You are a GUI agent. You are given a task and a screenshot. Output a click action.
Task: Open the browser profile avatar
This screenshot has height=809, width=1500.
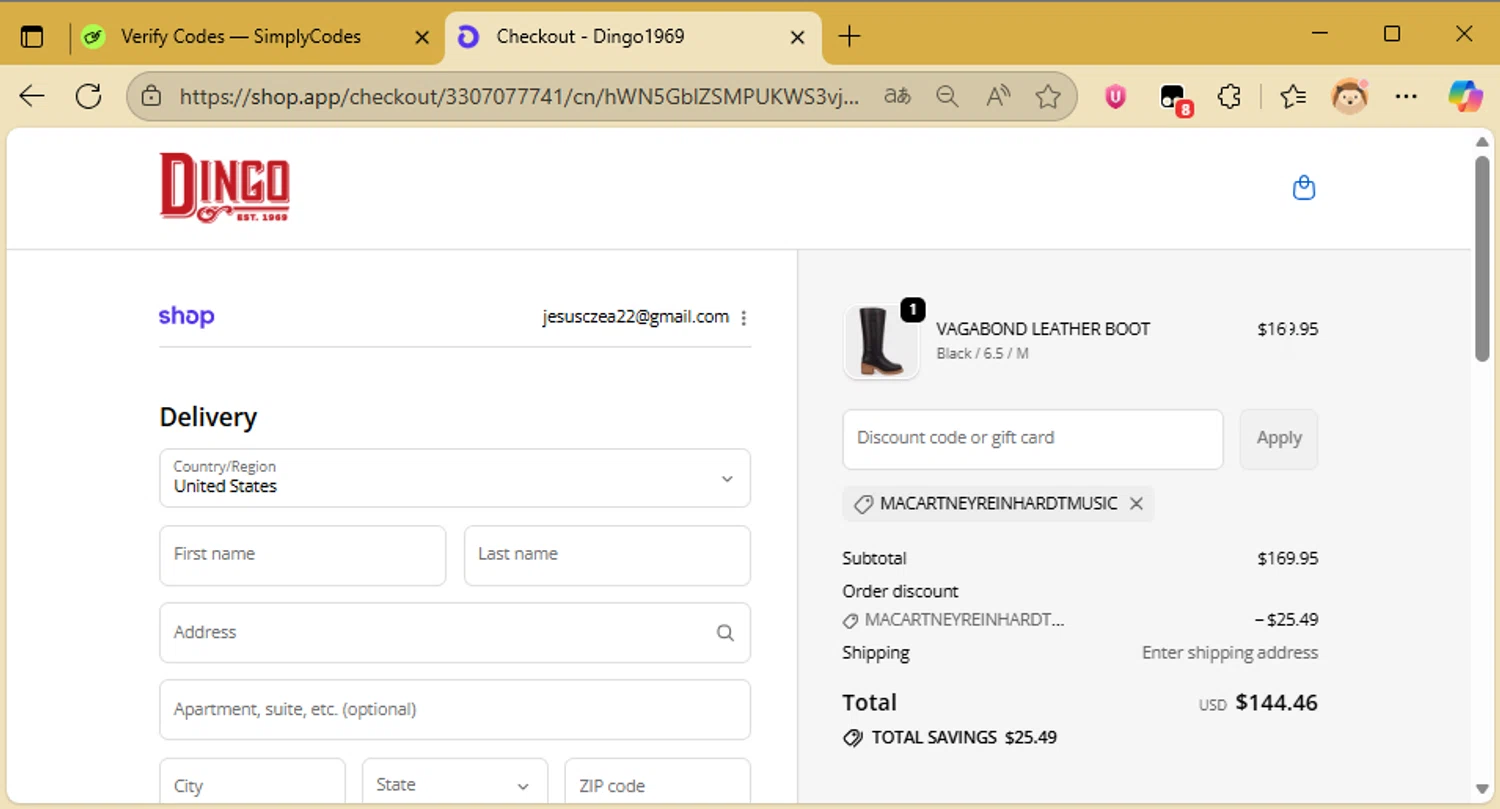coord(1349,96)
